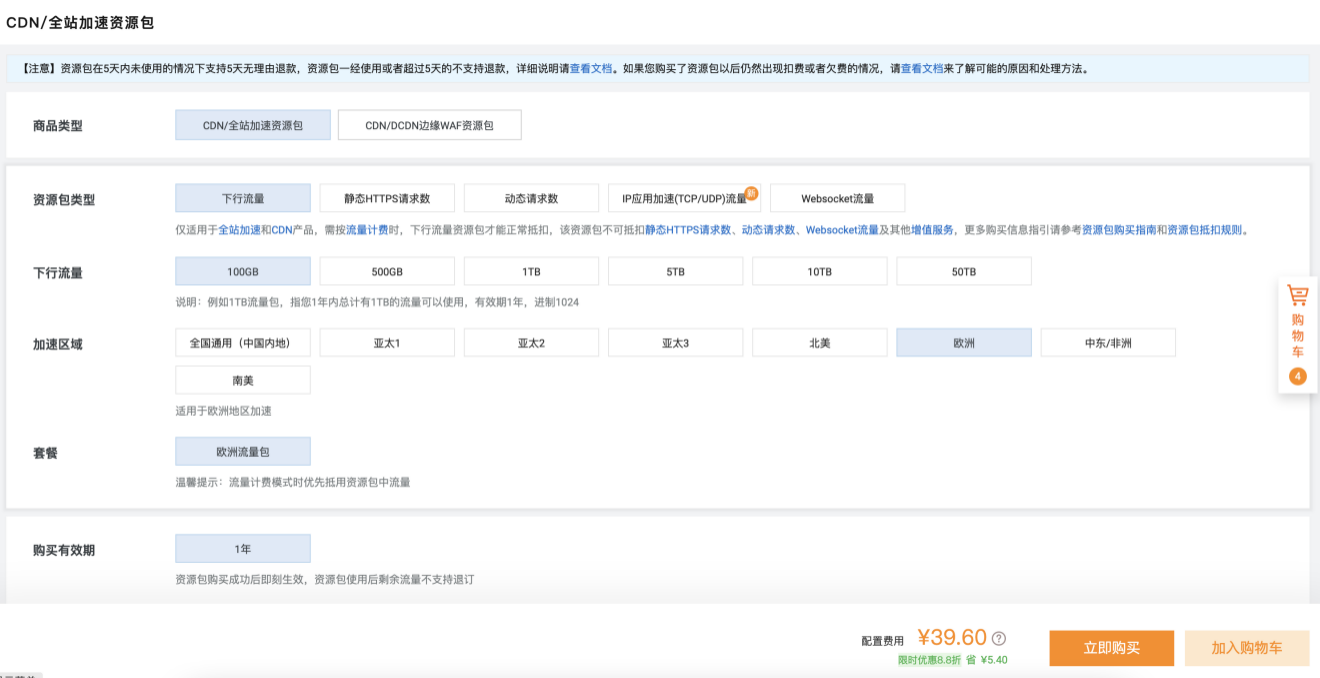
Task: Click 加入购物车 button
Action: click(x=1246, y=648)
